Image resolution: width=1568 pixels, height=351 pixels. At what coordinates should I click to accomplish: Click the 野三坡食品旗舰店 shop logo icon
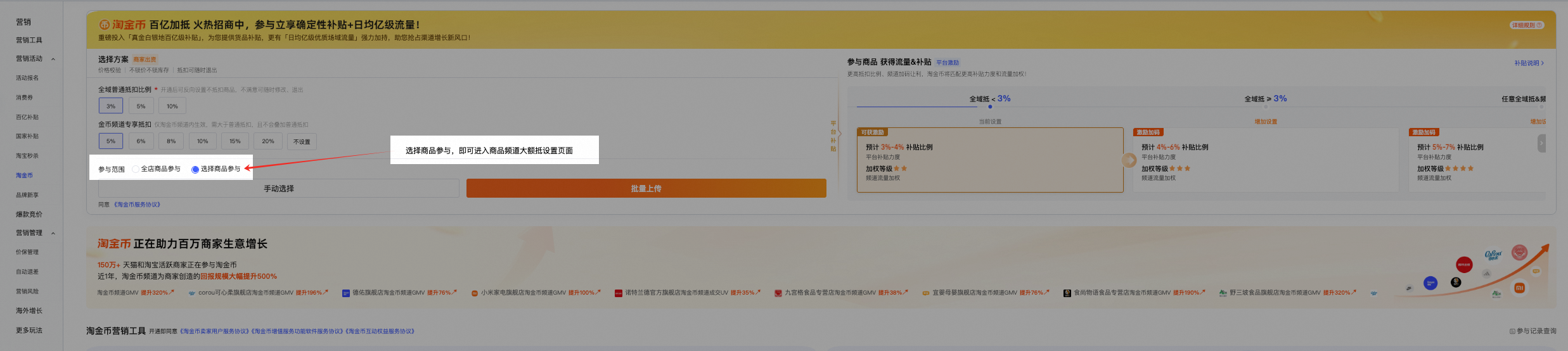[x=1223, y=293]
